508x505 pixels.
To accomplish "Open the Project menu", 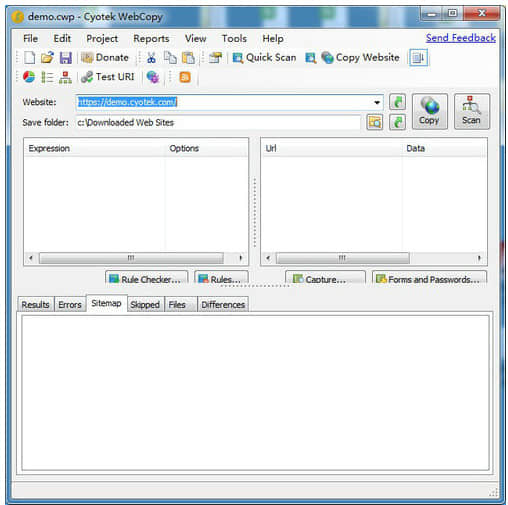I will (102, 39).
